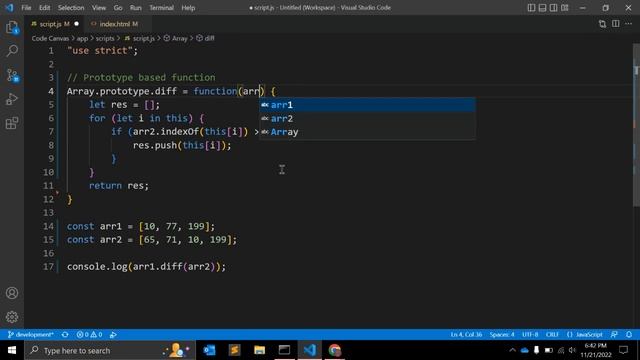Image resolution: width=640 pixels, height=360 pixels.
Task: Open the Windows Action Center icon
Action: pyautogui.click(x=623, y=350)
